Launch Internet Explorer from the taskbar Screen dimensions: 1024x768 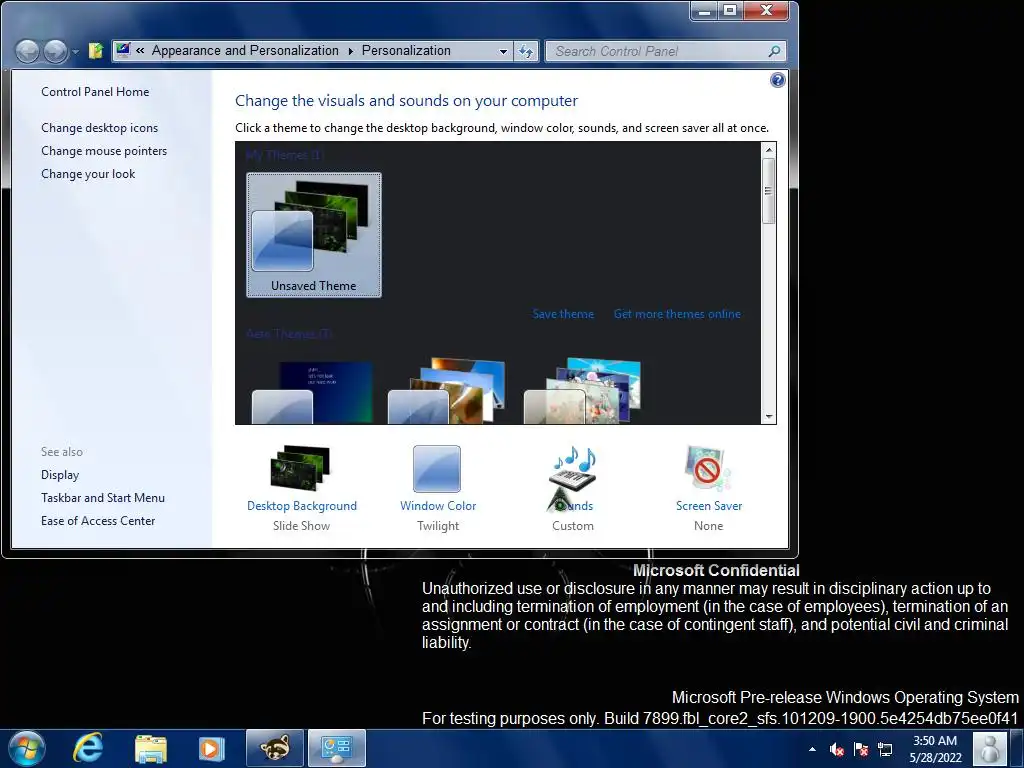tap(88, 748)
